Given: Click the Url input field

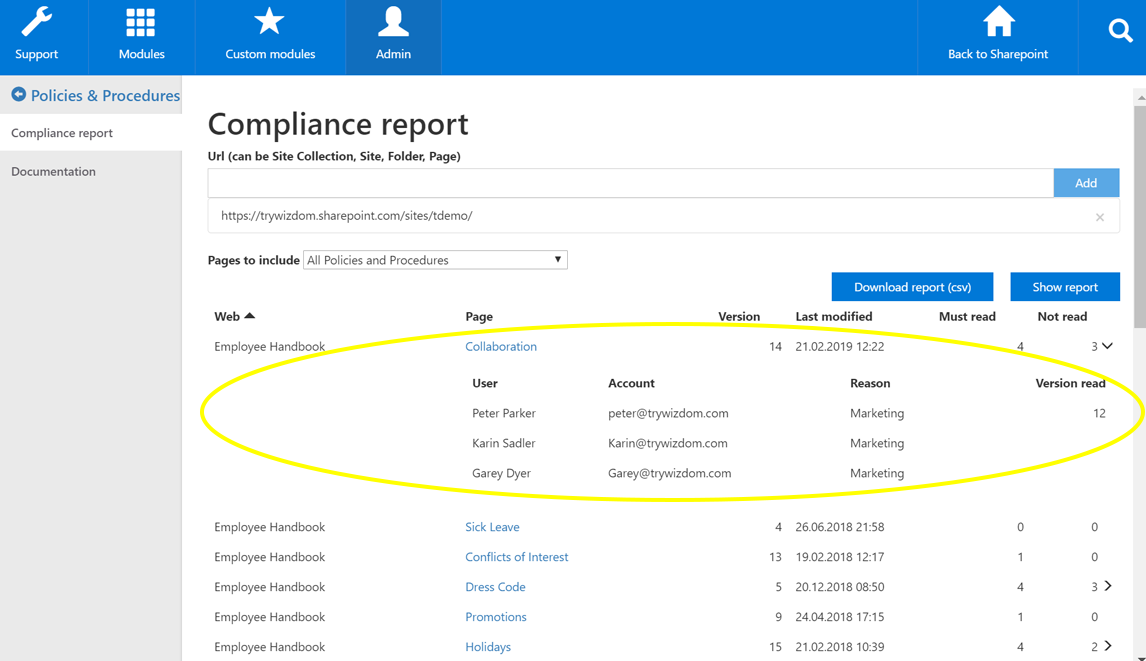Looking at the screenshot, I should (630, 183).
